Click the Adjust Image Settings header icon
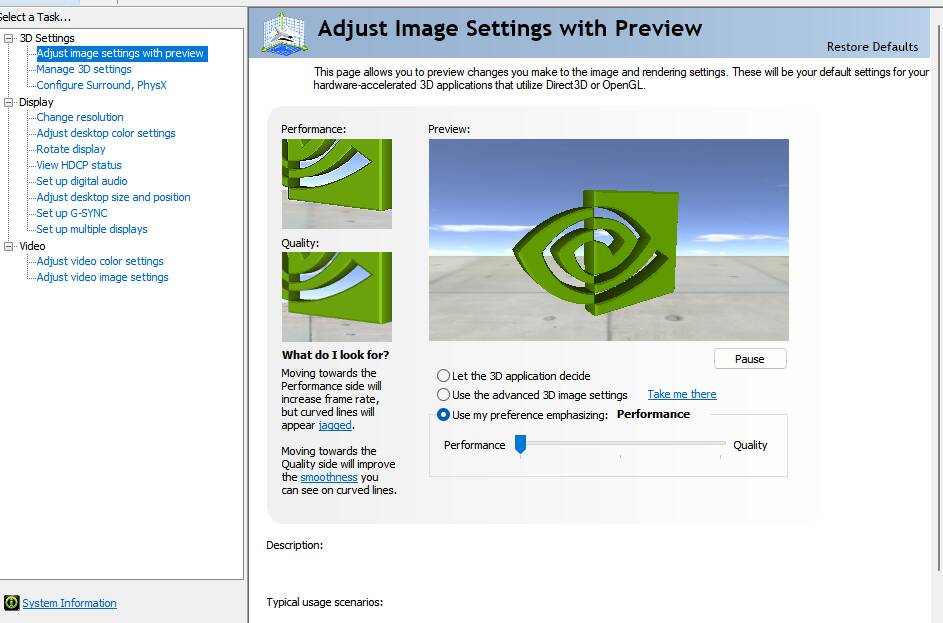 pyautogui.click(x=284, y=32)
